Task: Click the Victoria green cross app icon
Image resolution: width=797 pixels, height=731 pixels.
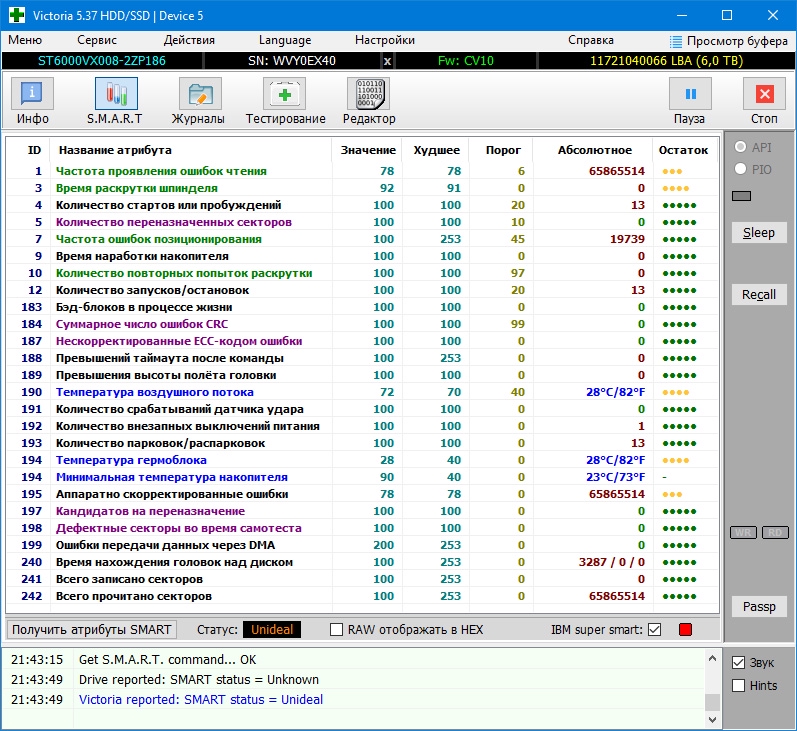Action: 17,15
